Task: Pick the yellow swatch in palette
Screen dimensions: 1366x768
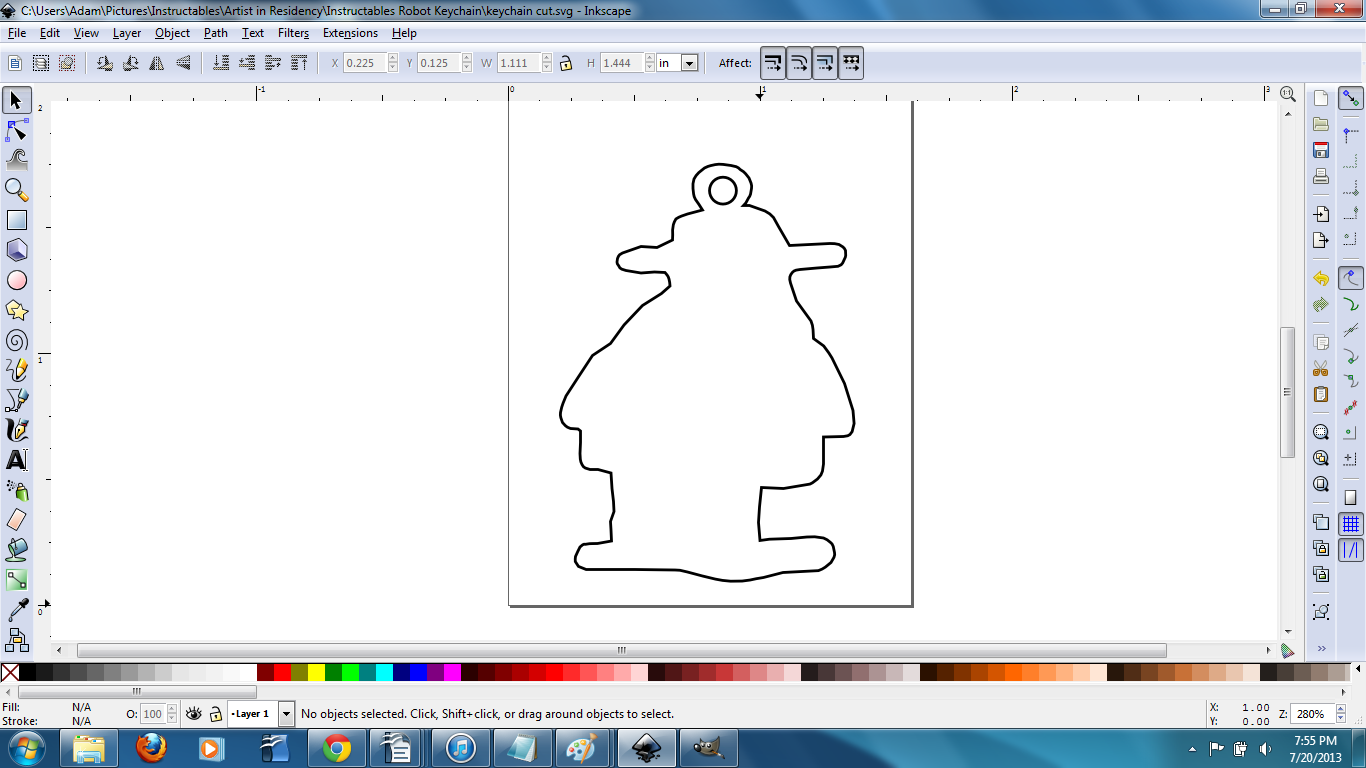Action: tap(316, 672)
